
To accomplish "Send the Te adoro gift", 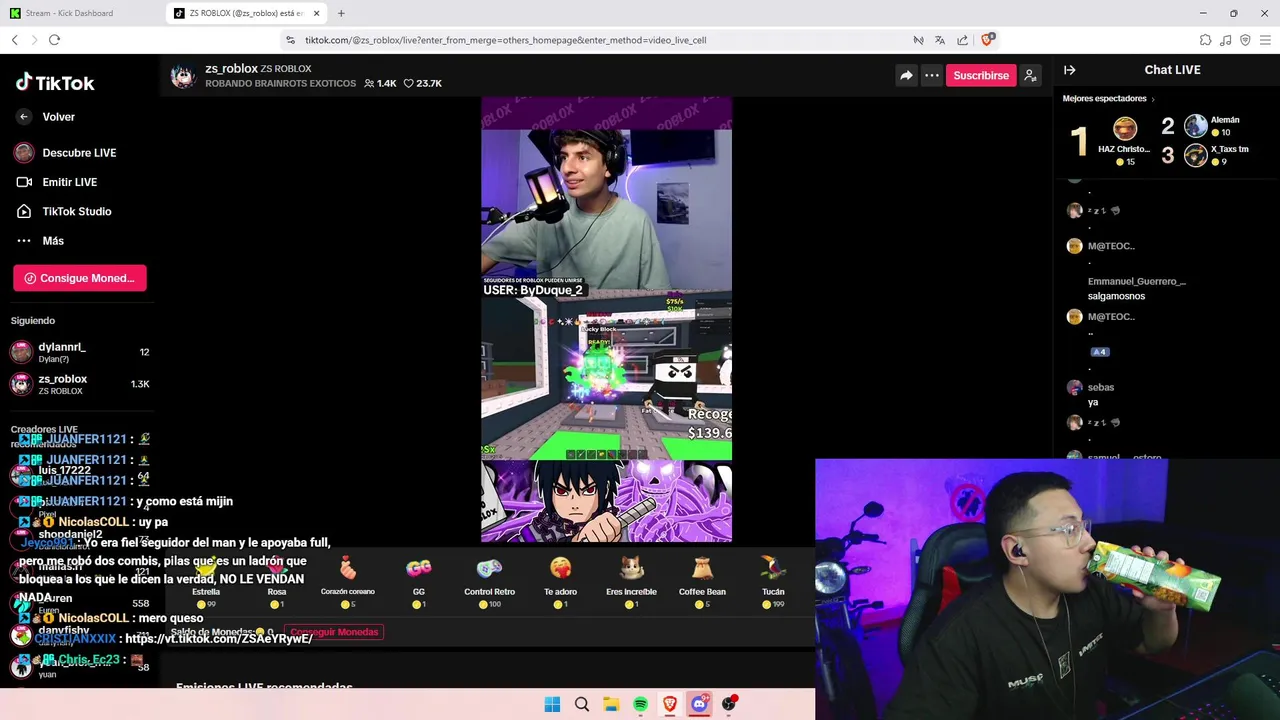I will (x=561, y=580).
